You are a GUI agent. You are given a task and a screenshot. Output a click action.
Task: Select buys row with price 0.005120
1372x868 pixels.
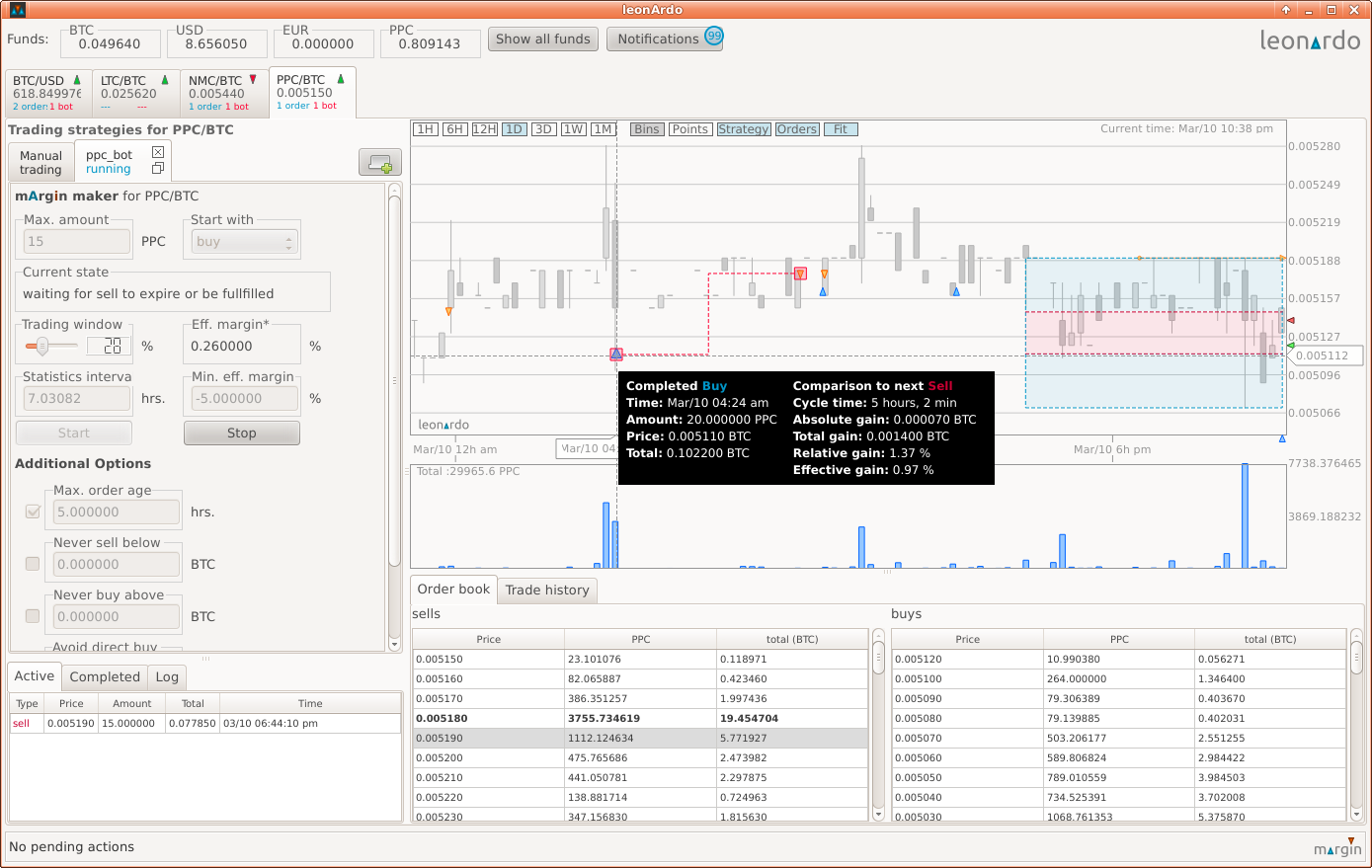(x=1118, y=659)
